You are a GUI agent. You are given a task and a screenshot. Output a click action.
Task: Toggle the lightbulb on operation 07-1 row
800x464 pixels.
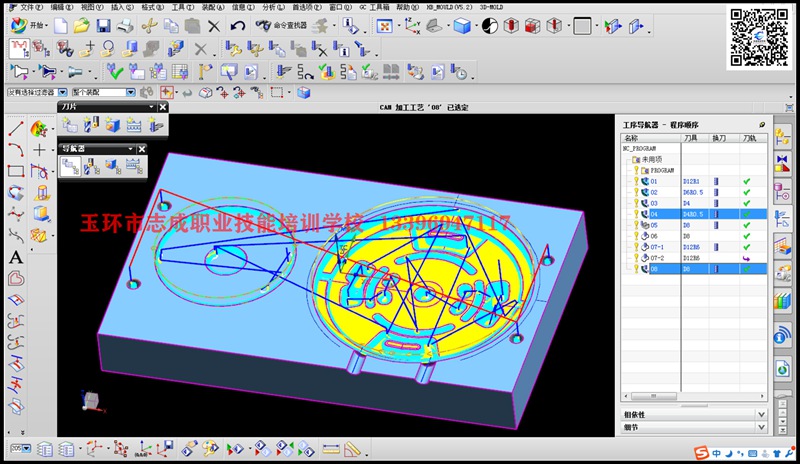(x=636, y=247)
